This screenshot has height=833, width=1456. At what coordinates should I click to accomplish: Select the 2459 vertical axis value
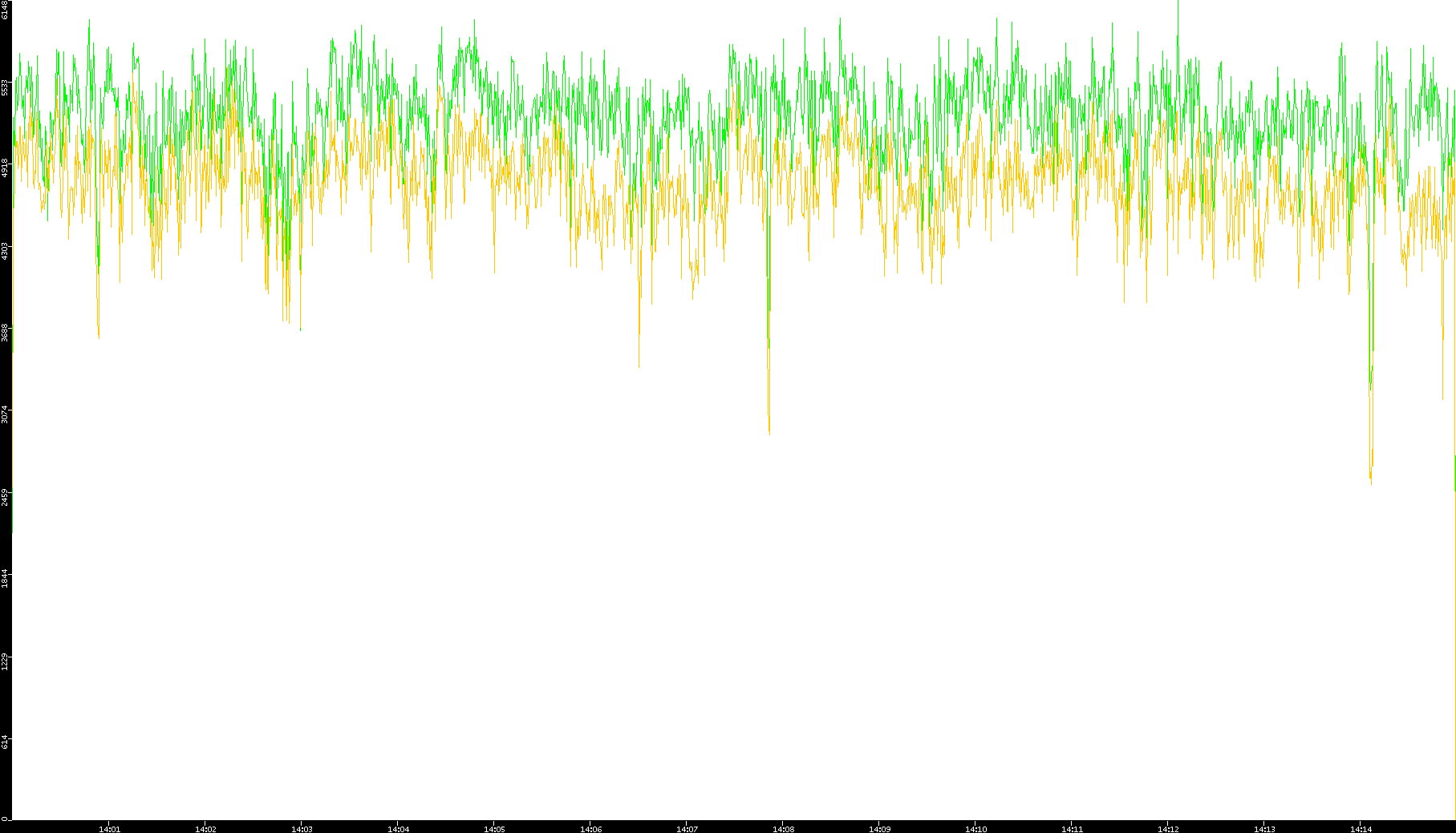5,496
